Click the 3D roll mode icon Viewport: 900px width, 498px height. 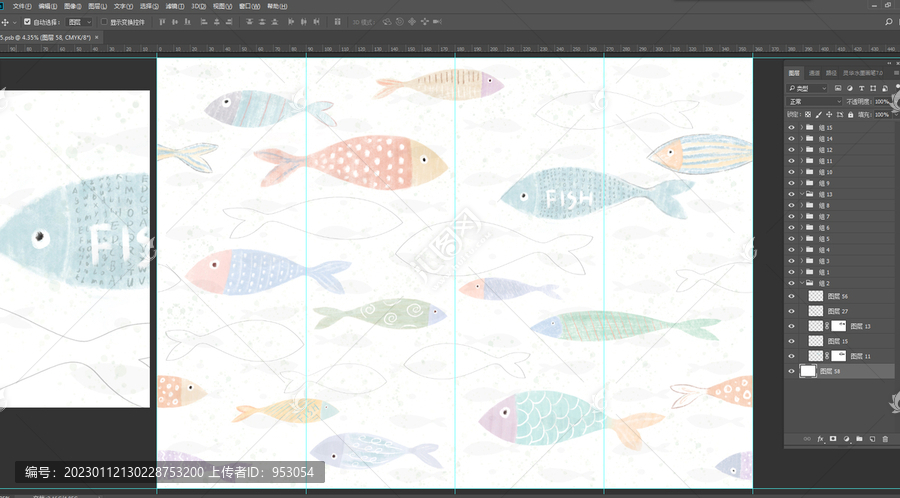point(400,22)
